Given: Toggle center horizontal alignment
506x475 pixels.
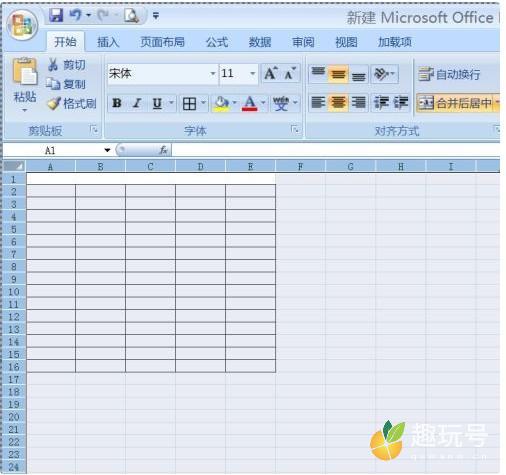Looking at the screenshot, I should point(338,102).
